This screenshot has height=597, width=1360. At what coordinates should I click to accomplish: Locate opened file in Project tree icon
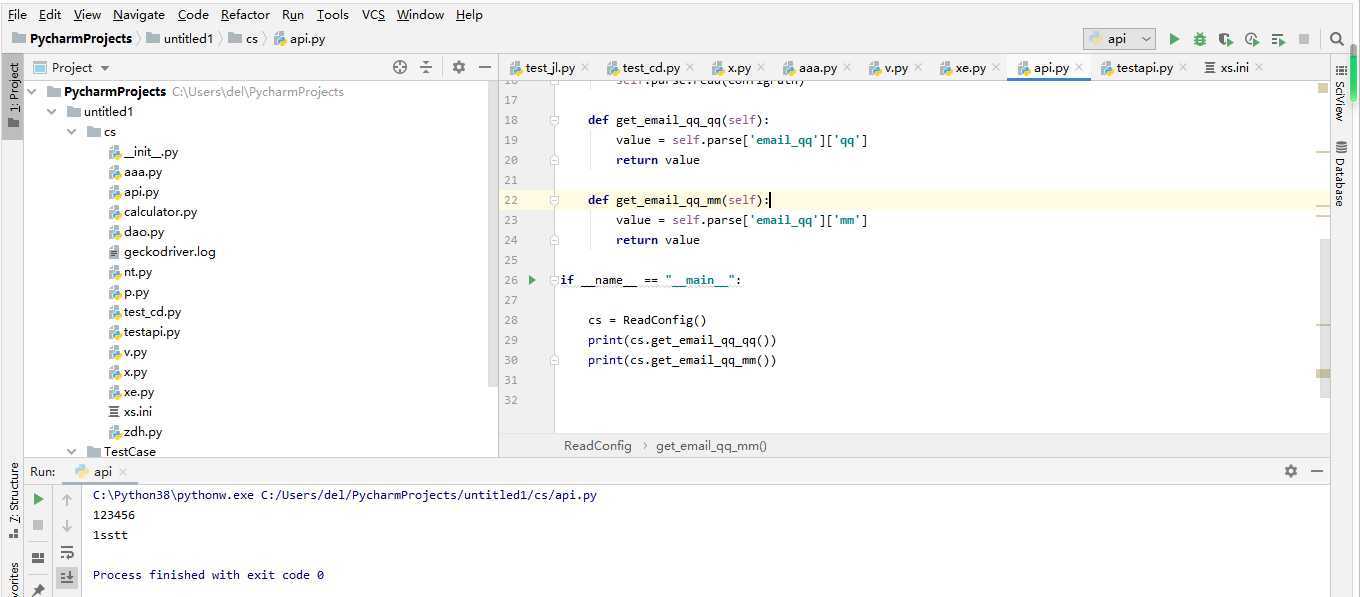point(400,67)
